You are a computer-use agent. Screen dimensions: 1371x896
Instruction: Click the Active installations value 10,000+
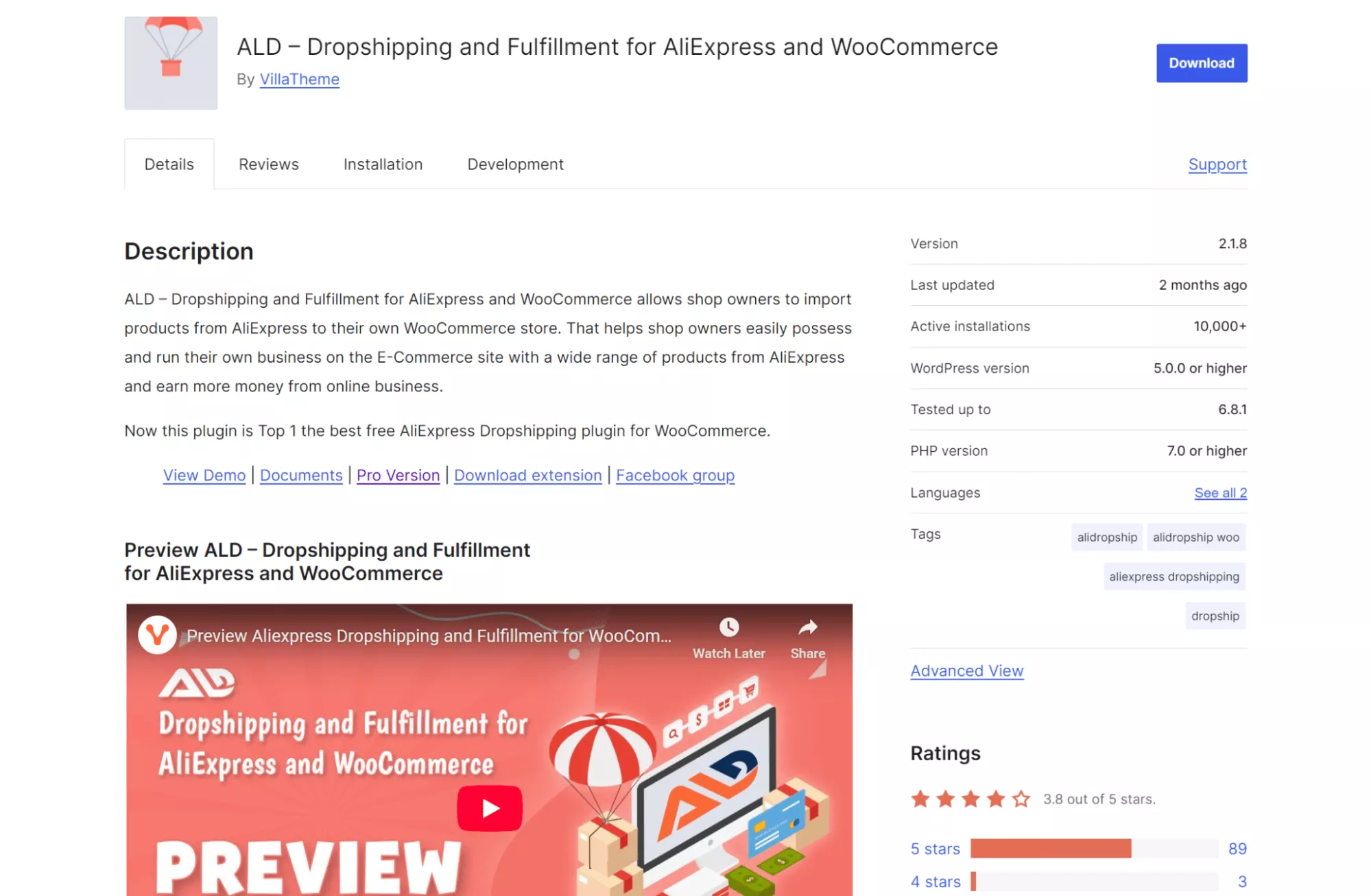[1220, 326]
